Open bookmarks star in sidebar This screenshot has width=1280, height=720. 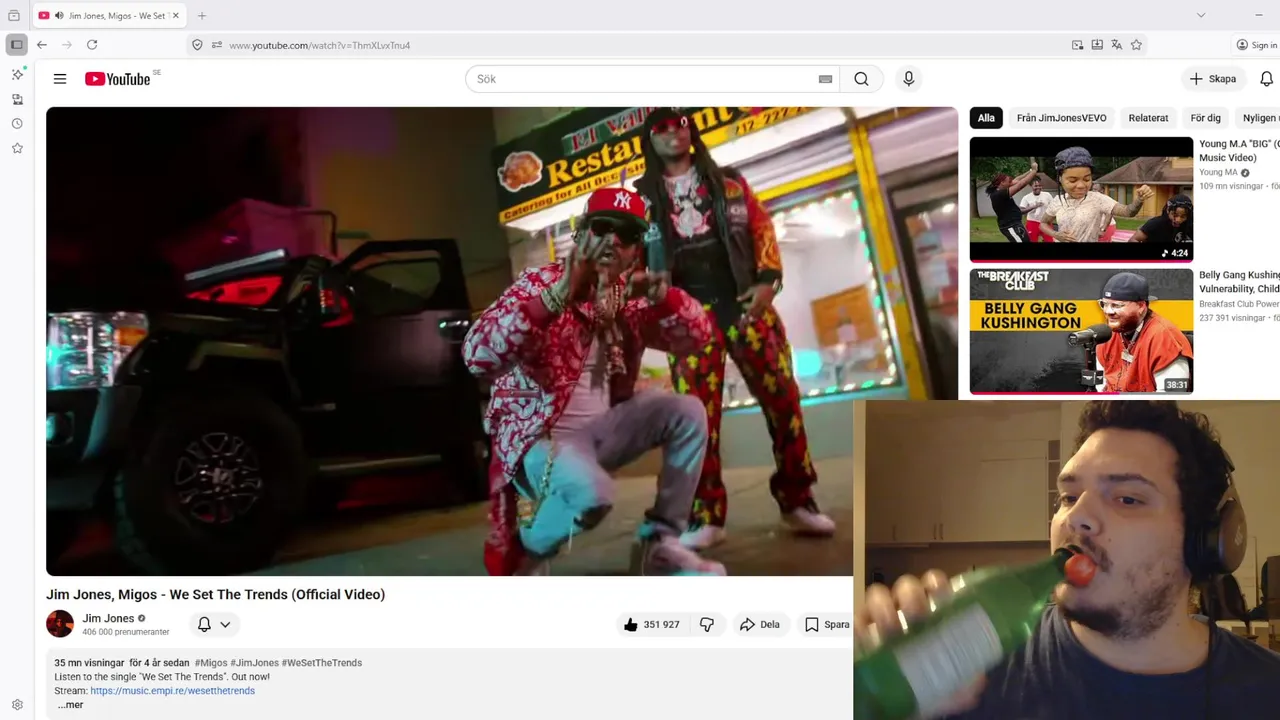[x=17, y=148]
